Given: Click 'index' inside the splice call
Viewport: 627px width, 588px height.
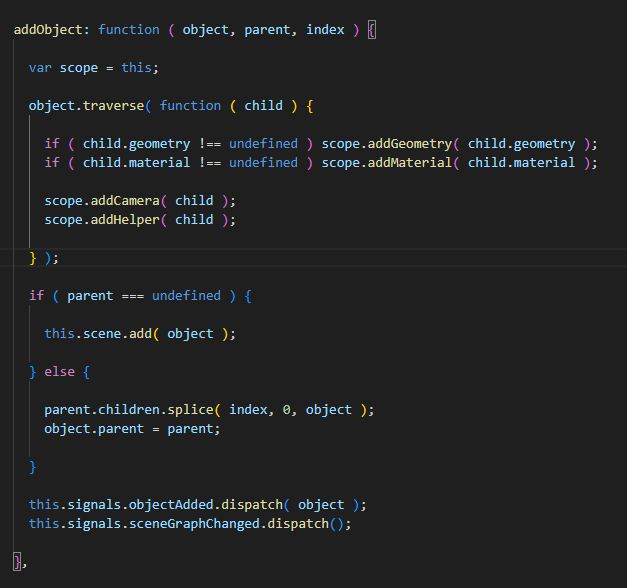Looking at the screenshot, I should [248, 410].
